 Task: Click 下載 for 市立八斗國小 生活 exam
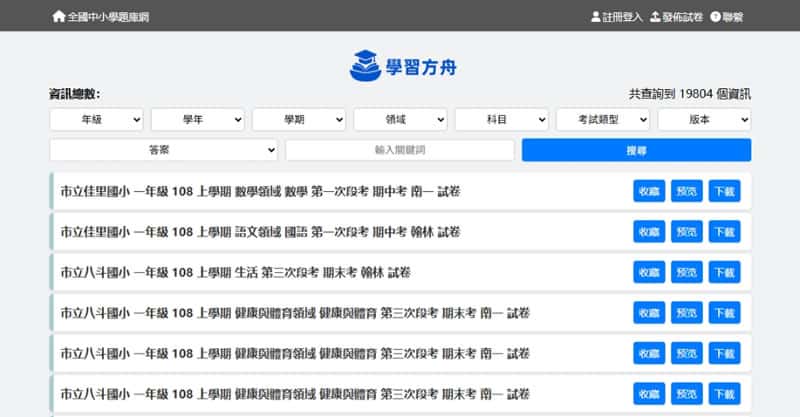[x=724, y=272]
